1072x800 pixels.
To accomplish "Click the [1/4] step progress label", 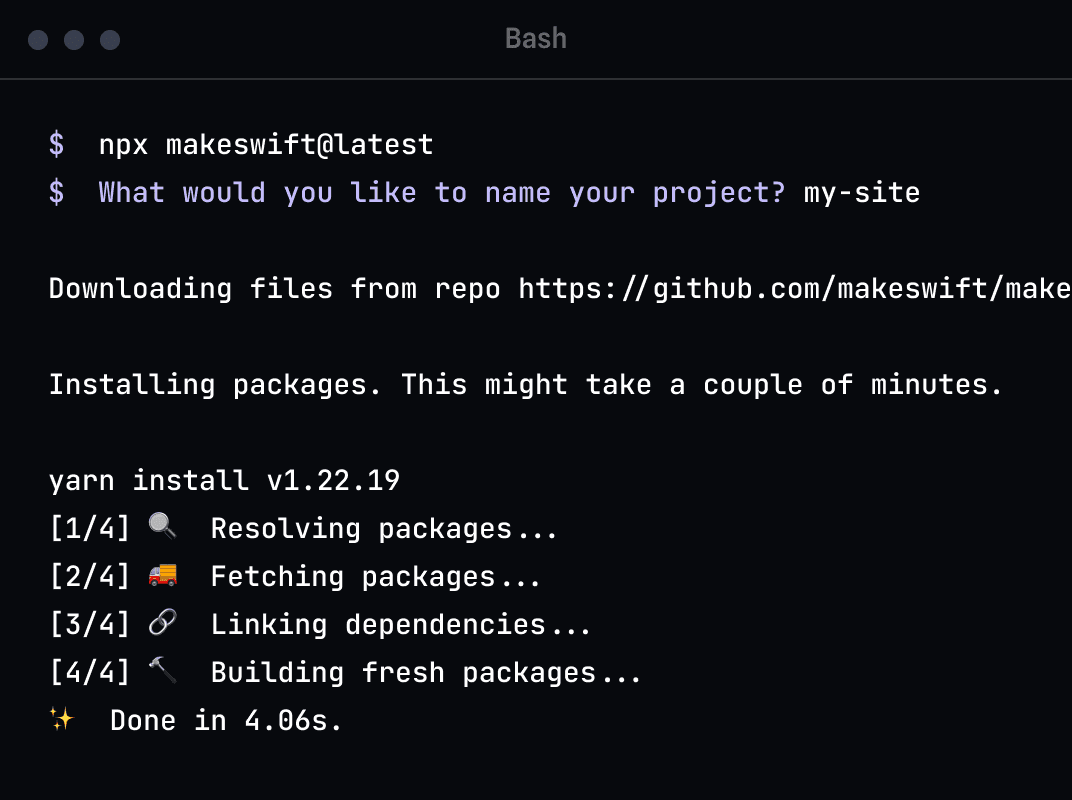I will pos(89,527).
